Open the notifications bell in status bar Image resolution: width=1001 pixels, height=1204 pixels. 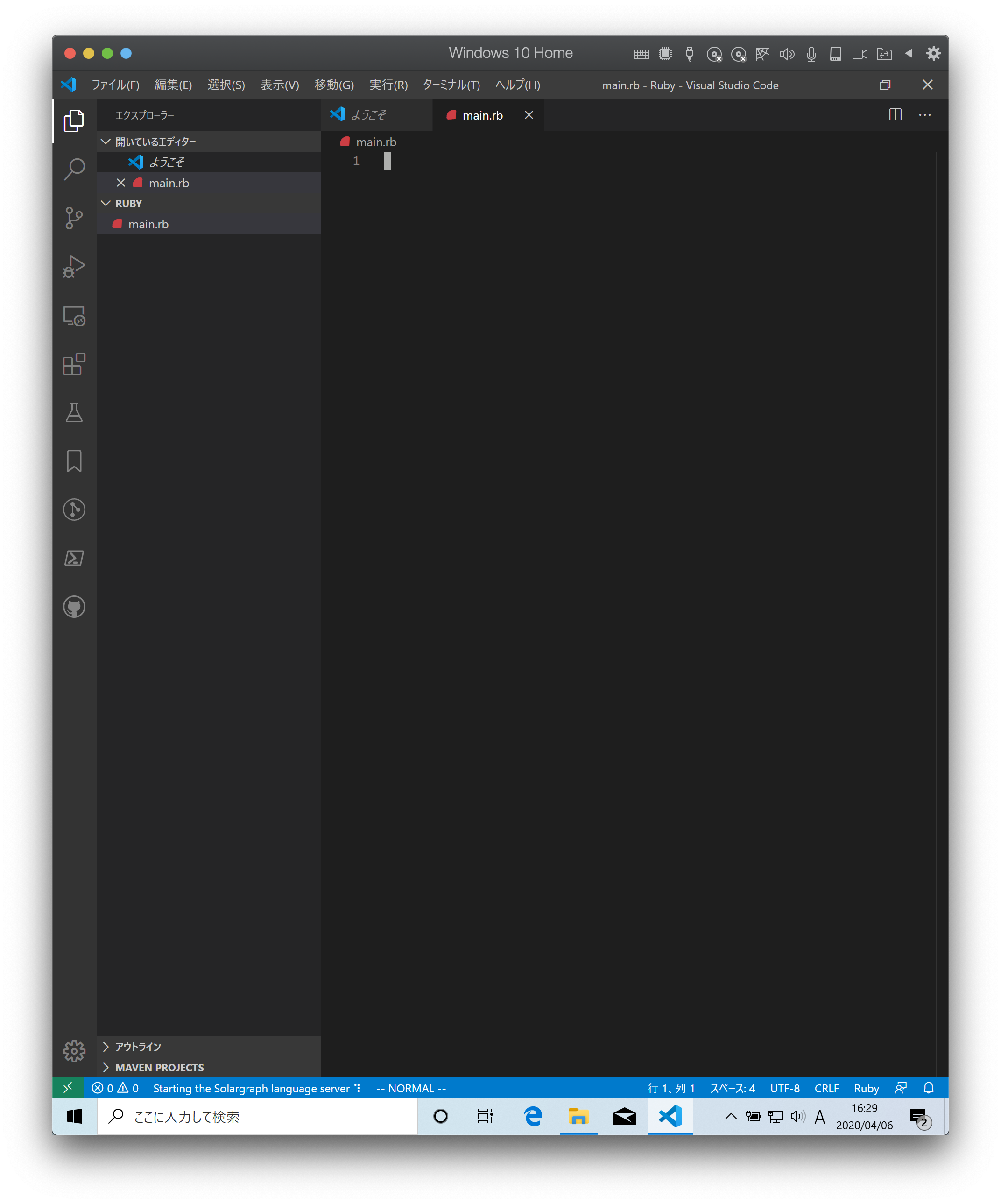928,1088
